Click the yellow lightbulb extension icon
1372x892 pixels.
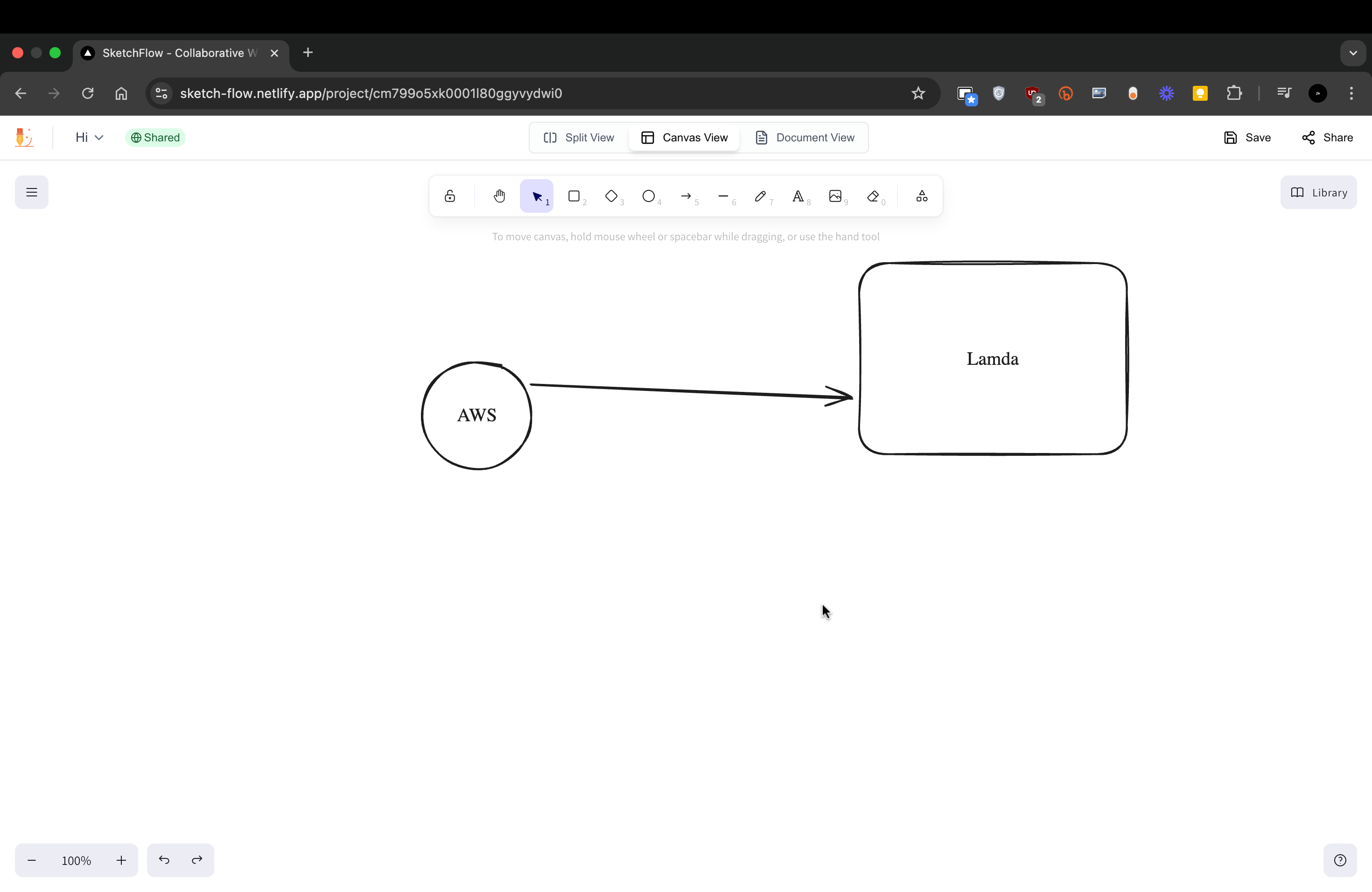click(x=1200, y=93)
